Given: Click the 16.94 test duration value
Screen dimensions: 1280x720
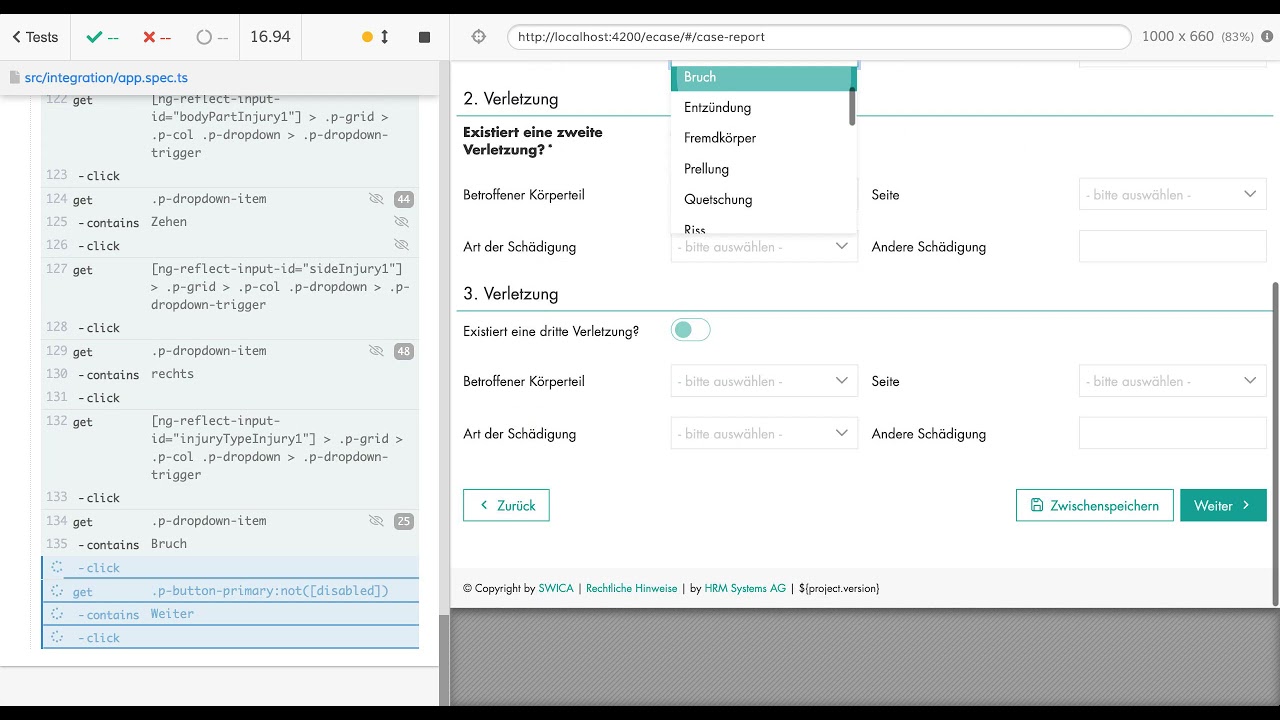Looking at the screenshot, I should pyautogui.click(x=270, y=37).
